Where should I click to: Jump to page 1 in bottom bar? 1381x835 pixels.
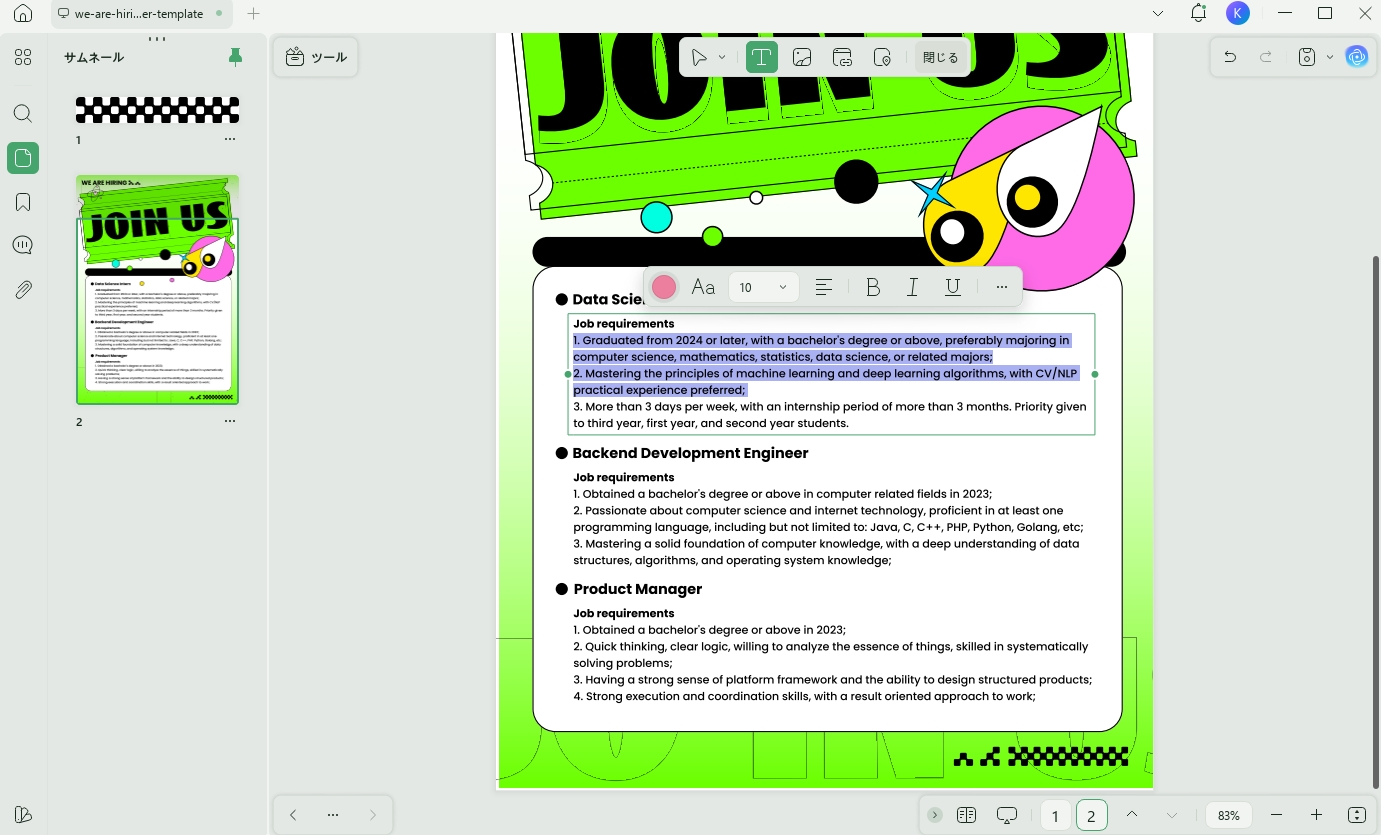[x=1055, y=816]
